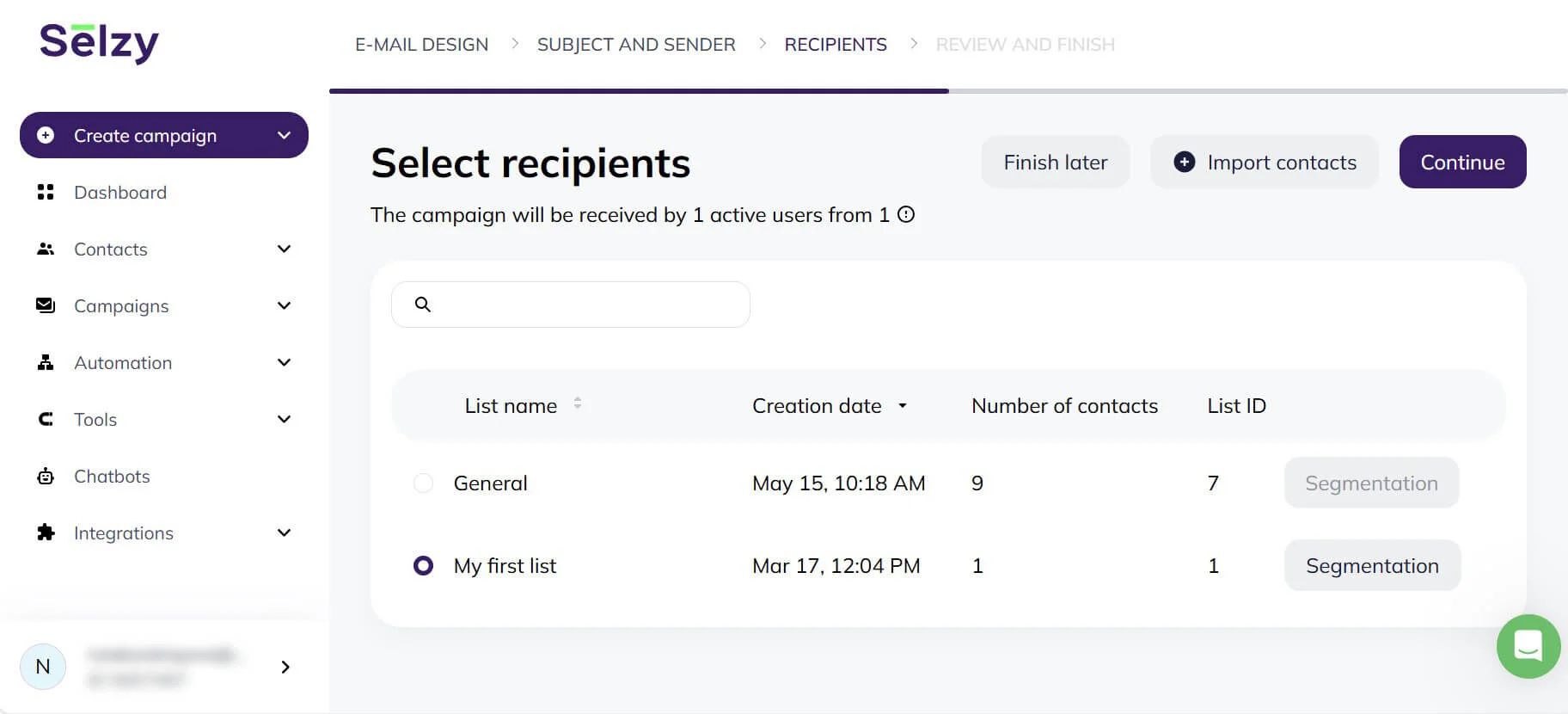Click the magnifier icon in search box
Viewport: 1568px width, 714px height.
pos(423,305)
